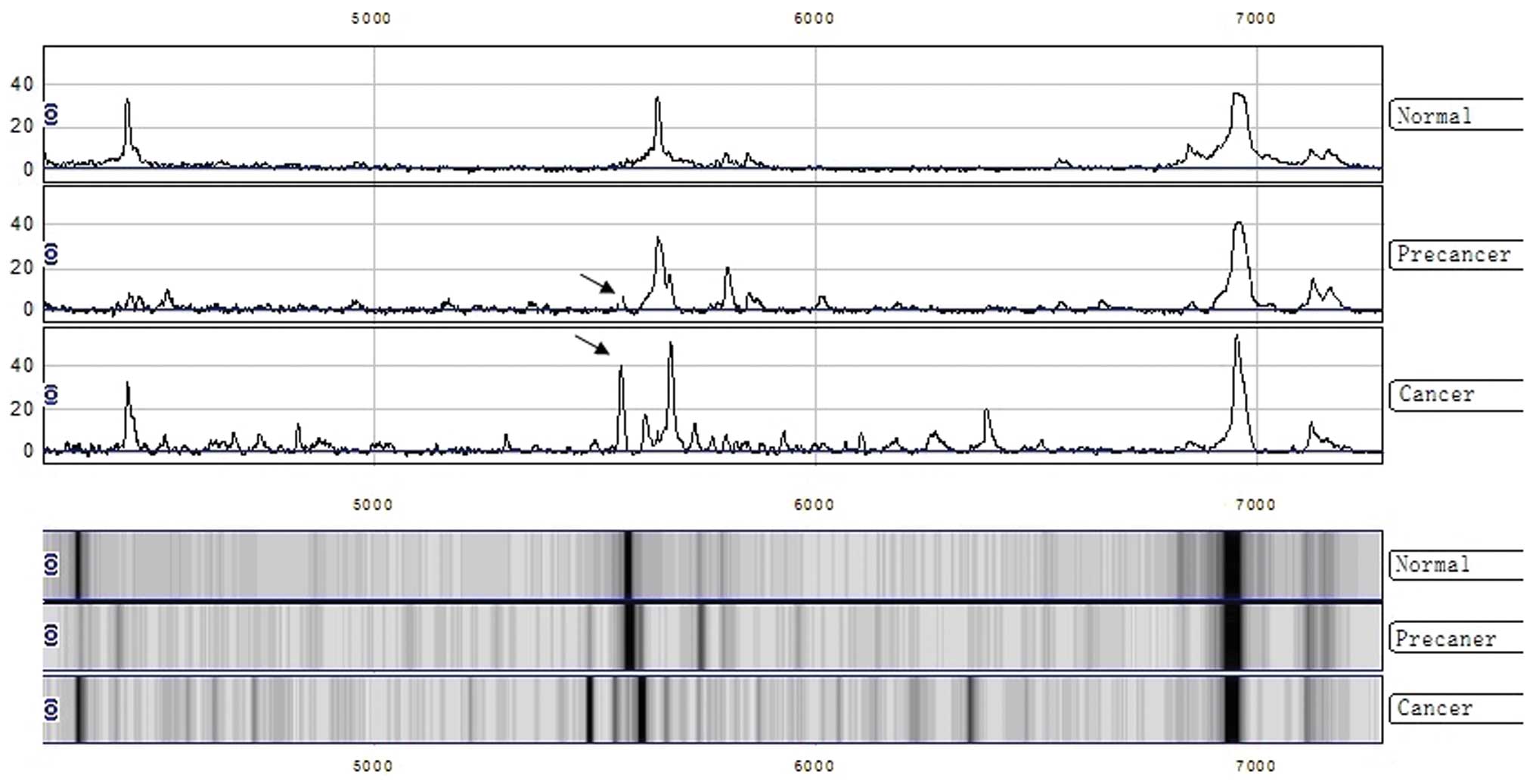Select the Normal label beside the spectrum trace
1536x784 pixels.
[1434, 116]
